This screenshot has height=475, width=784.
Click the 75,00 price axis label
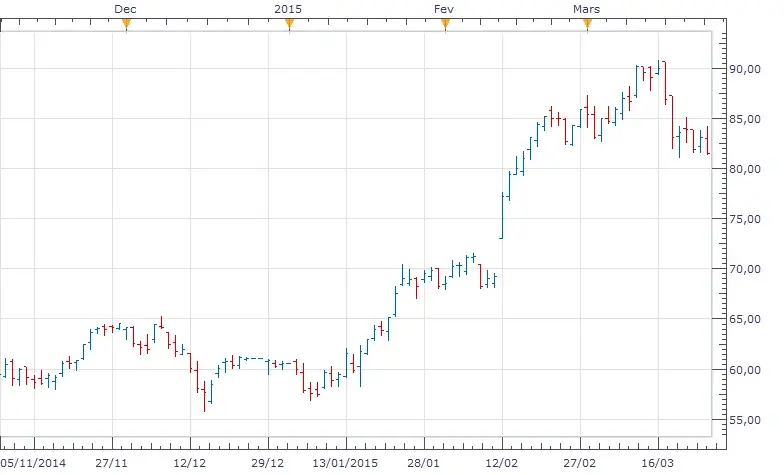coord(746,220)
